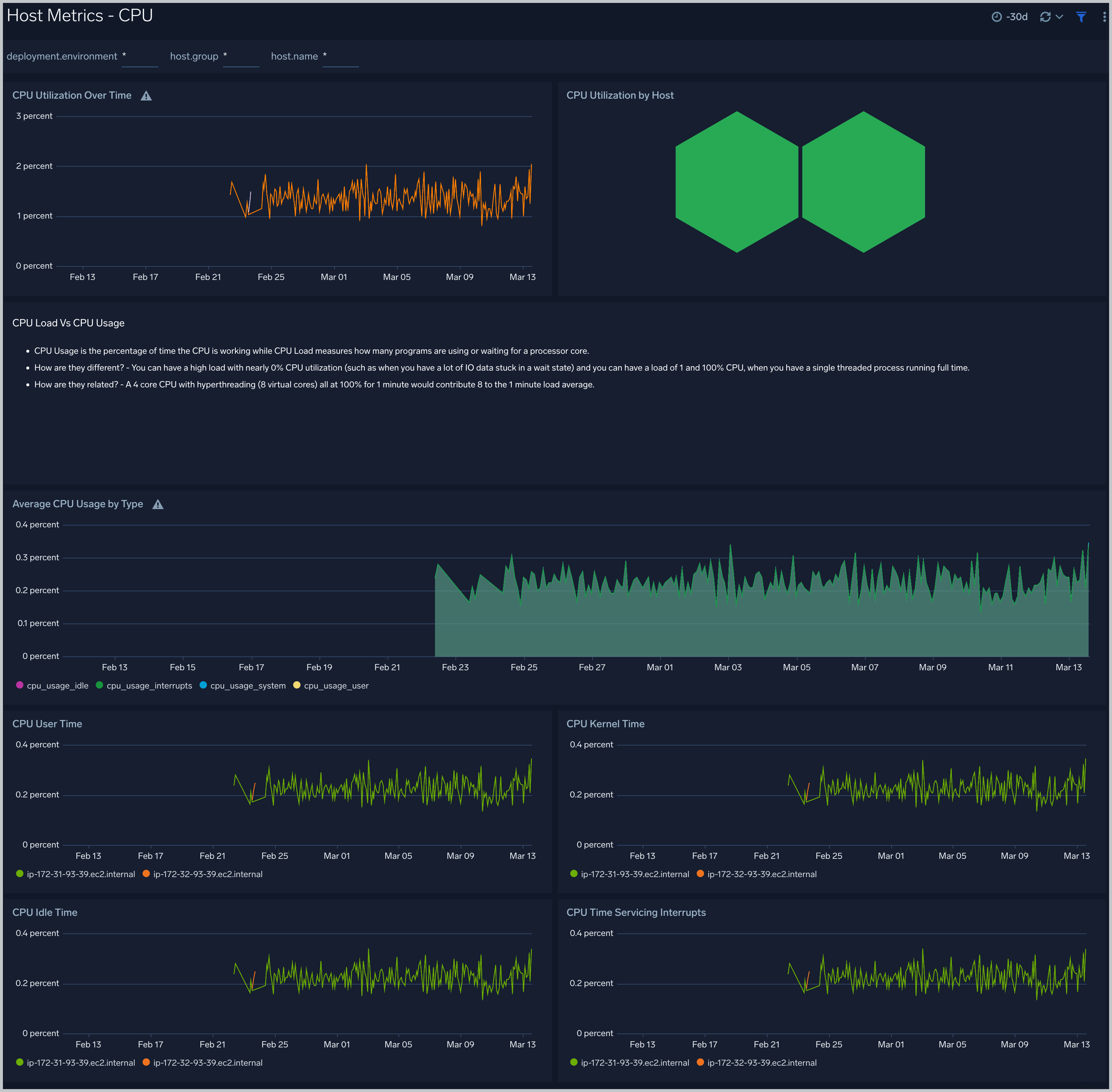Click the Host Metrics - CPU dashboard title
Viewport: 1112px width, 1092px height.
tap(80, 15)
